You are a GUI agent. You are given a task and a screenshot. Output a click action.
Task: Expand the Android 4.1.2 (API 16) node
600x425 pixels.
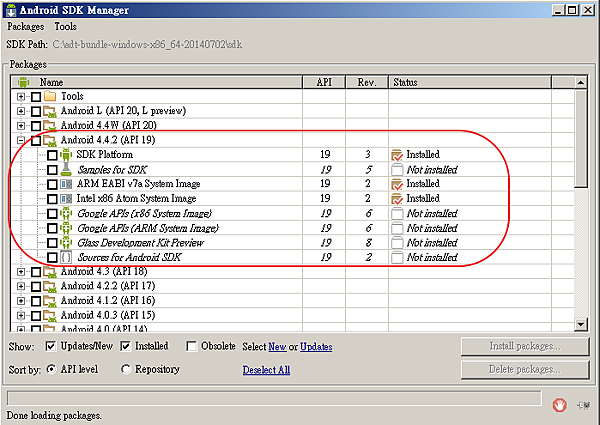tap(21, 301)
